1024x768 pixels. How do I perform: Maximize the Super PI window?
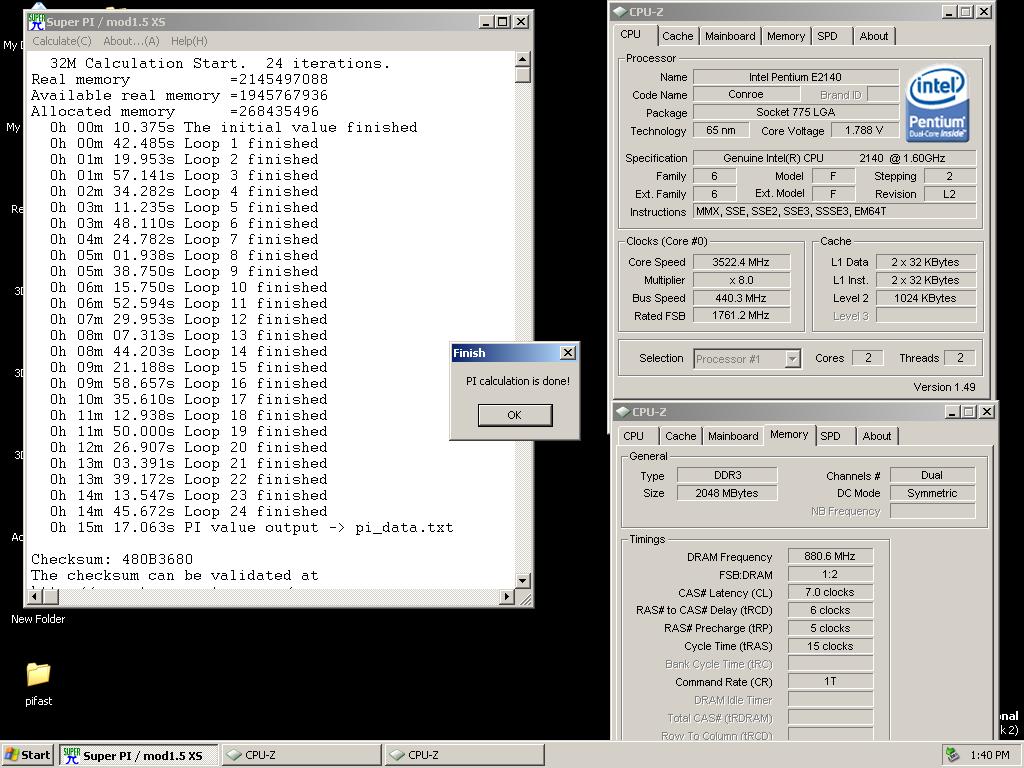[502, 22]
